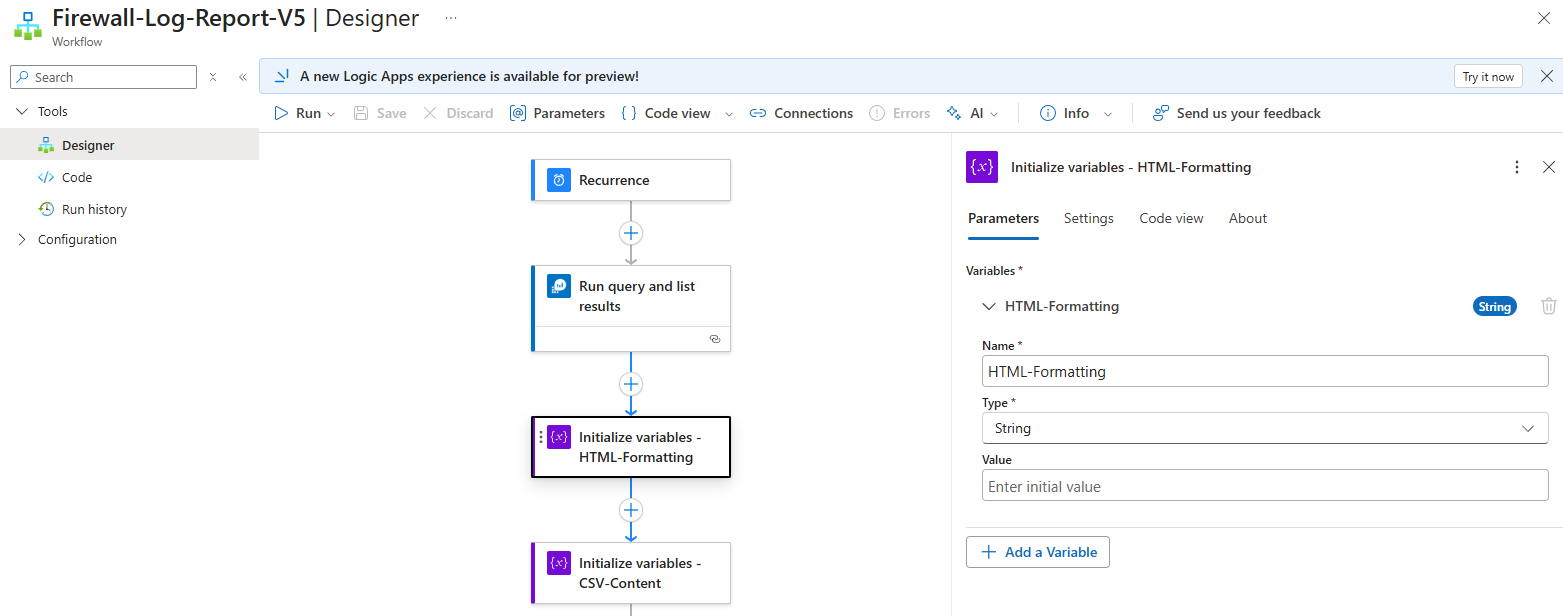Viewport: 1563px width, 616px height.
Task: Open Connections from the toolbar
Action: pyautogui.click(x=801, y=113)
